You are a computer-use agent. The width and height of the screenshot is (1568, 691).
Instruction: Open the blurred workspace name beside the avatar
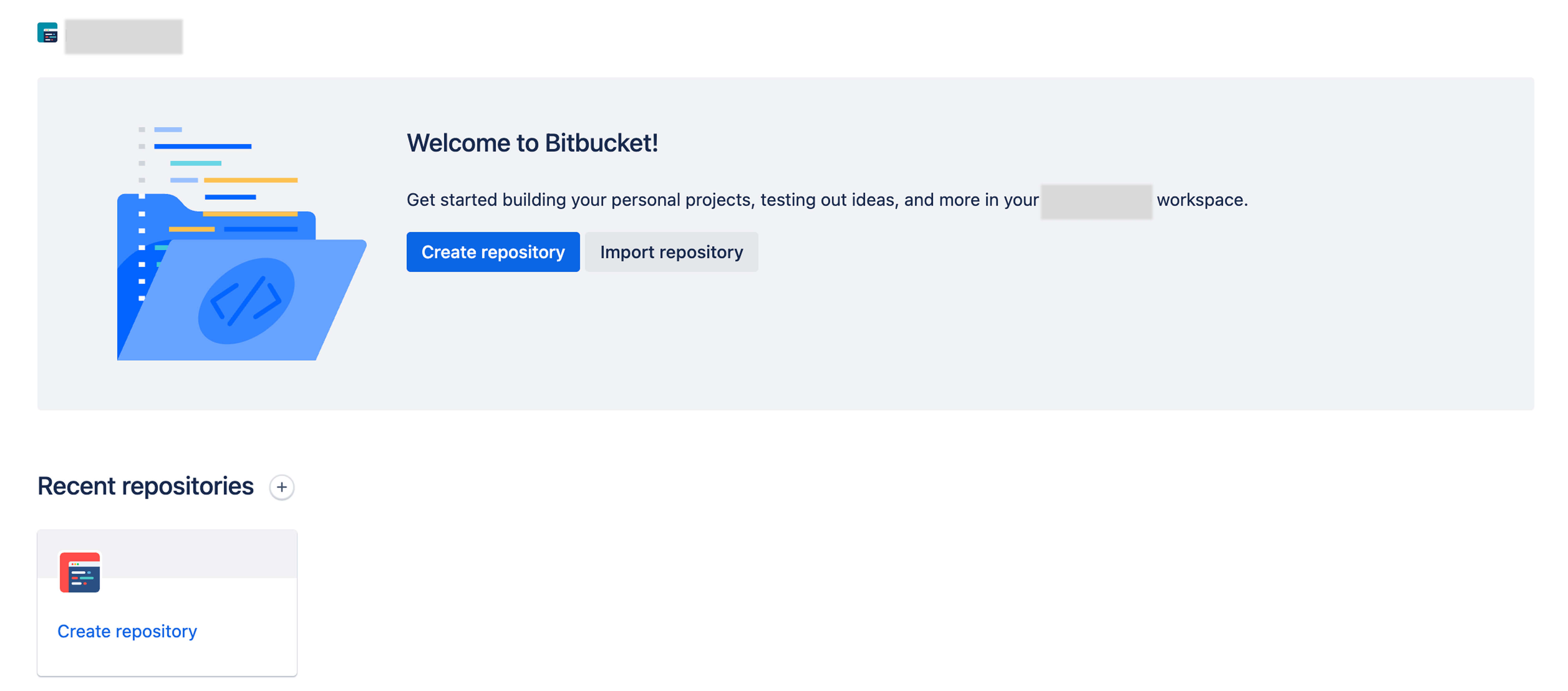[x=123, y=36]
